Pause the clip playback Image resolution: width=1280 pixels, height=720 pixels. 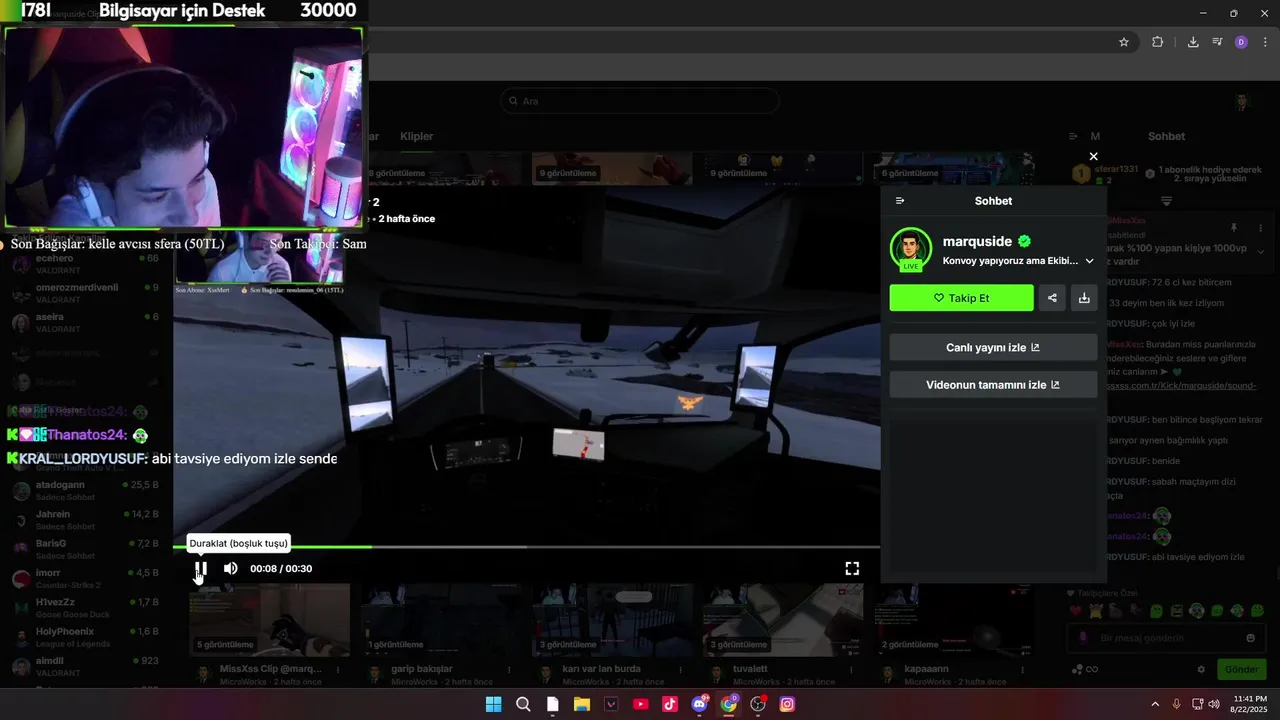tap(201, 569)
